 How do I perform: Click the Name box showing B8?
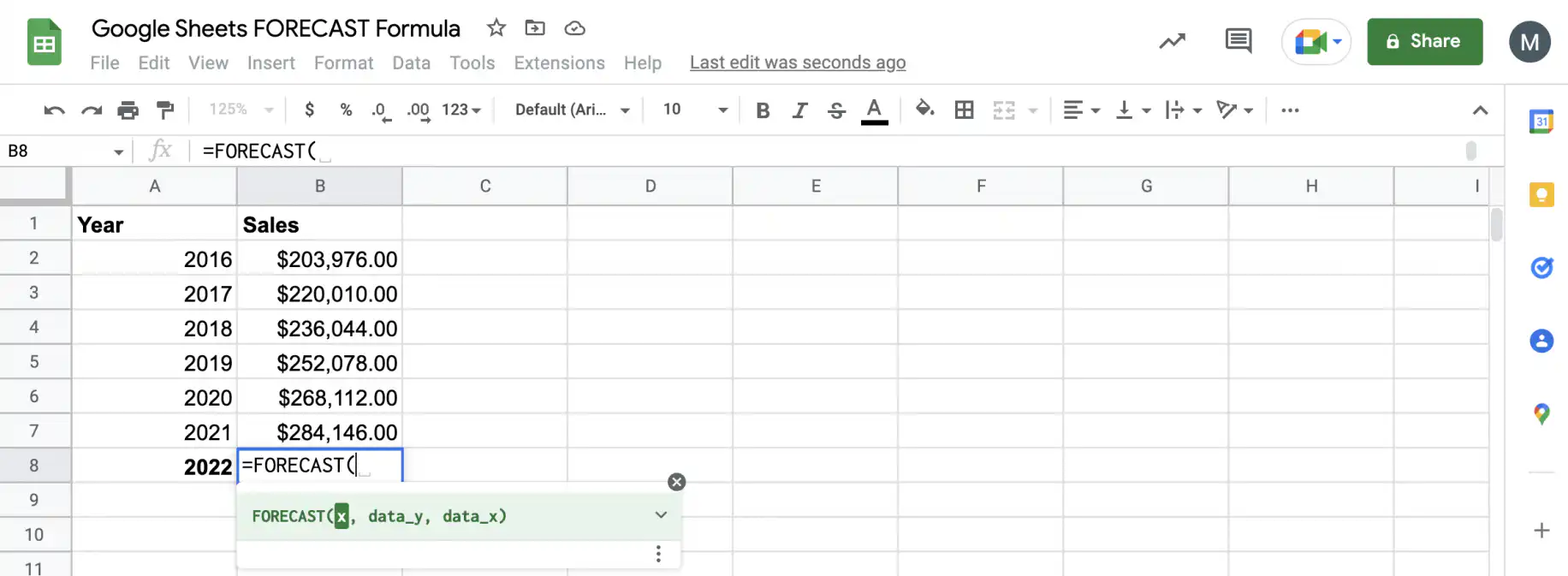[x=65, y=151]
